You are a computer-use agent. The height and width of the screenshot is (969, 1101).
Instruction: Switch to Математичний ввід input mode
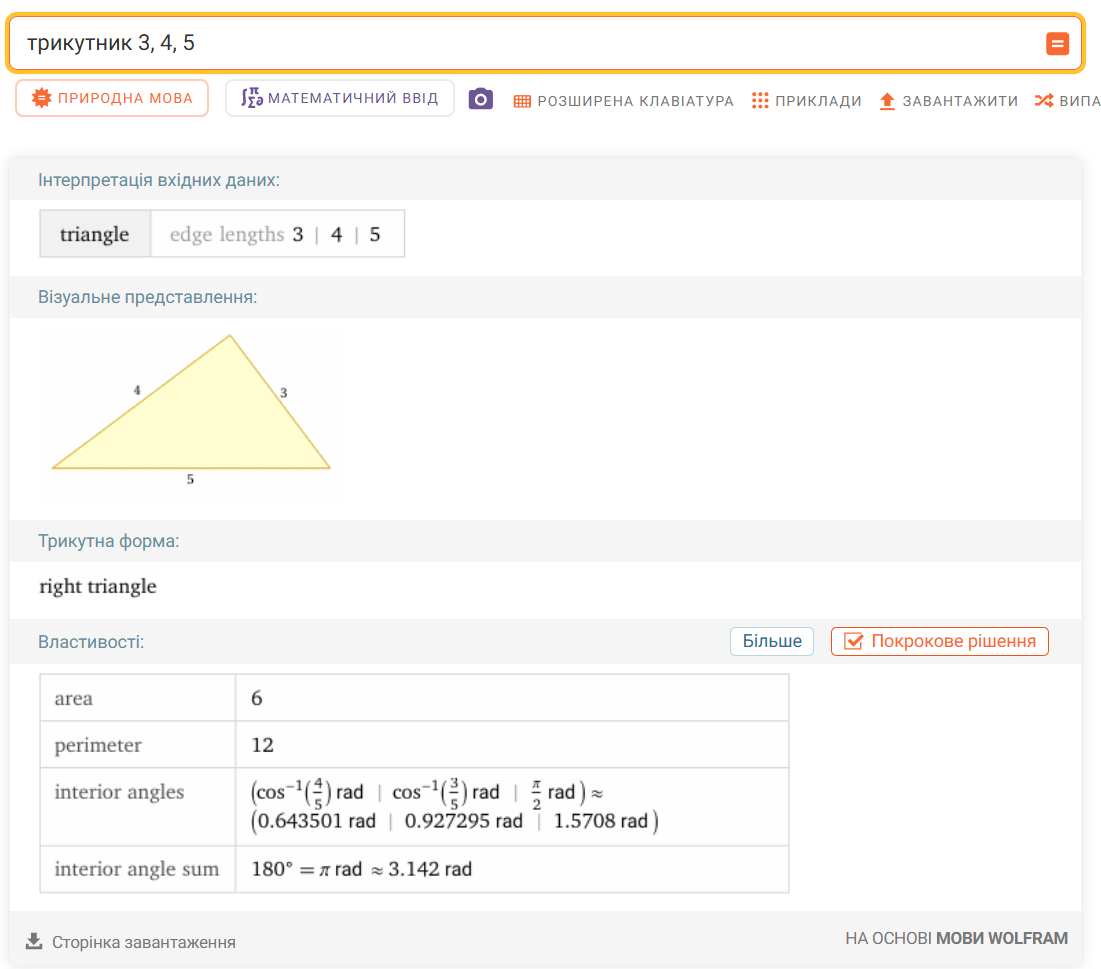[x=339, y=98]
